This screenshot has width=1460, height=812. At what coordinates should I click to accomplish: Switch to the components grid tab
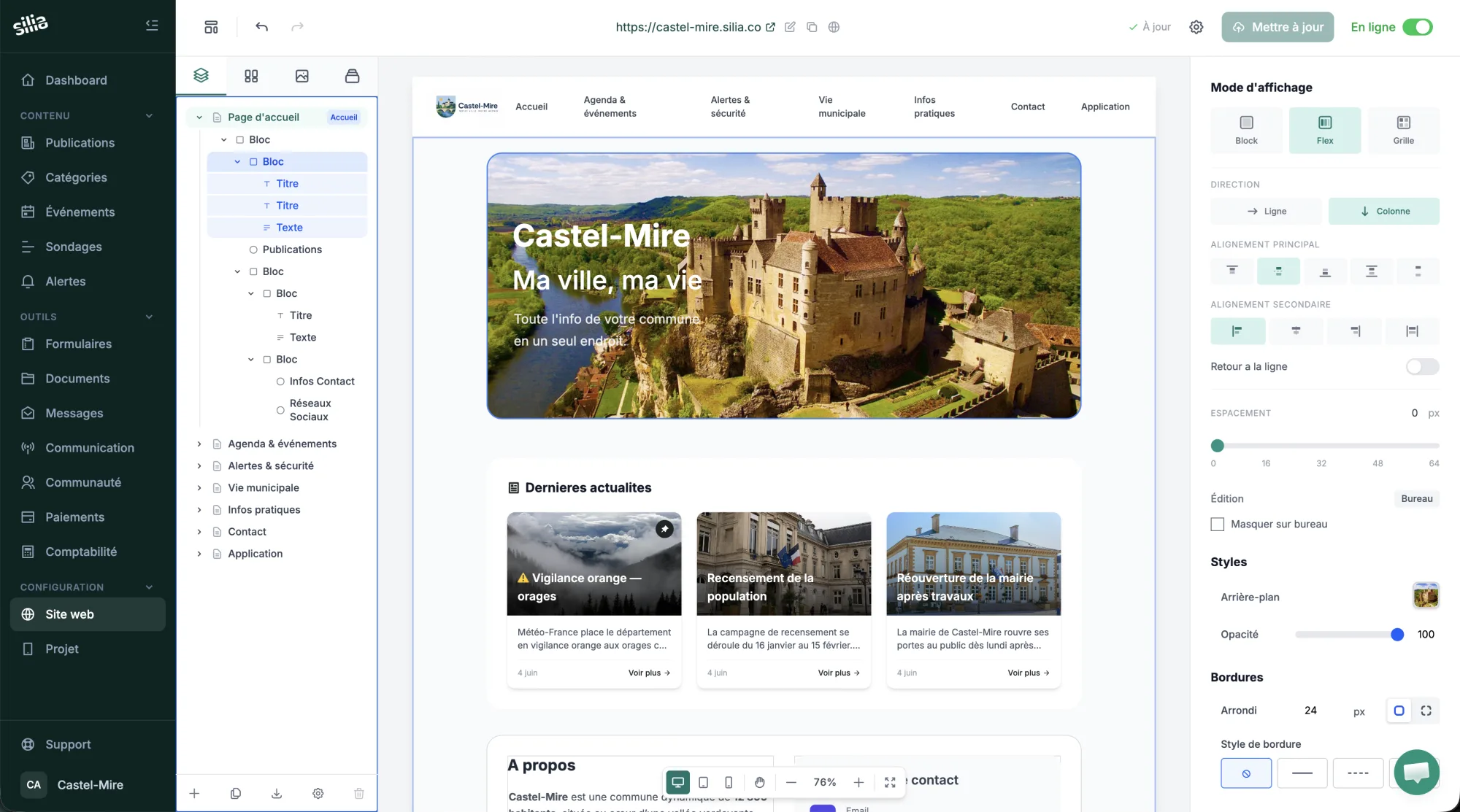coord(251,76)
